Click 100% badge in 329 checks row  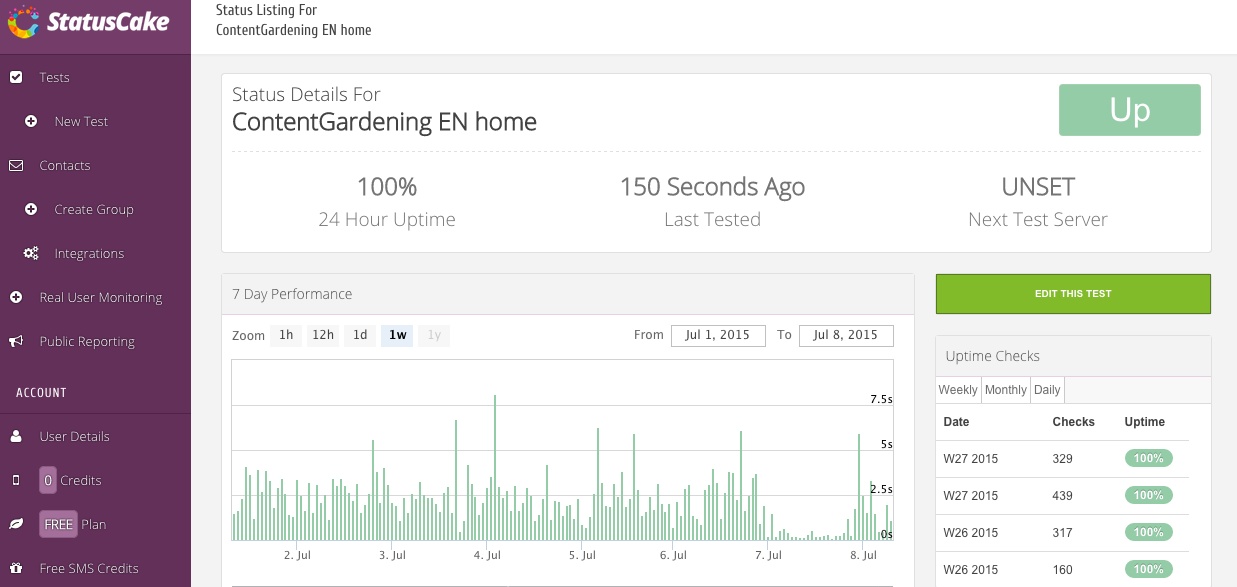pyautogui.click(x=1148, y=458)
